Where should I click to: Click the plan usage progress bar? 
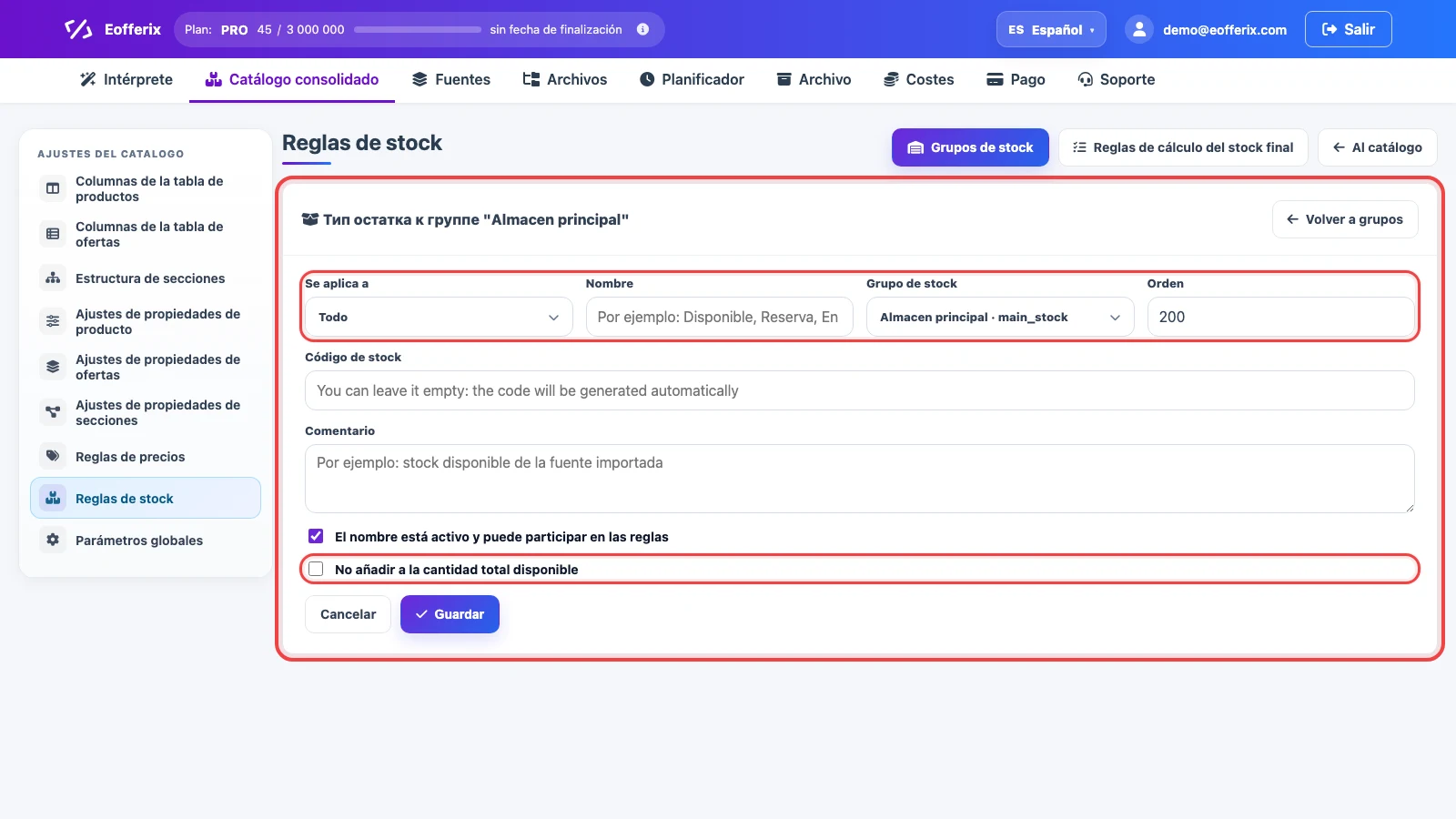pos(418,29)
